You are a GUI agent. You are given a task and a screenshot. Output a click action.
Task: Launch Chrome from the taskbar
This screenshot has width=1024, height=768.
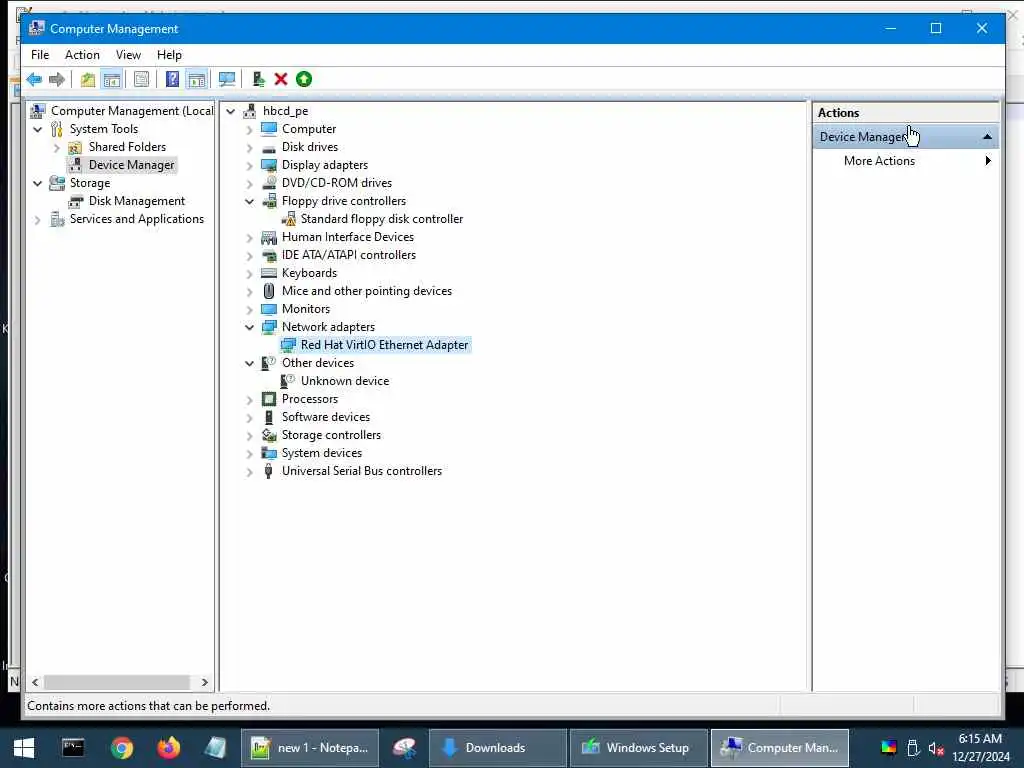(x=121, y=748)
